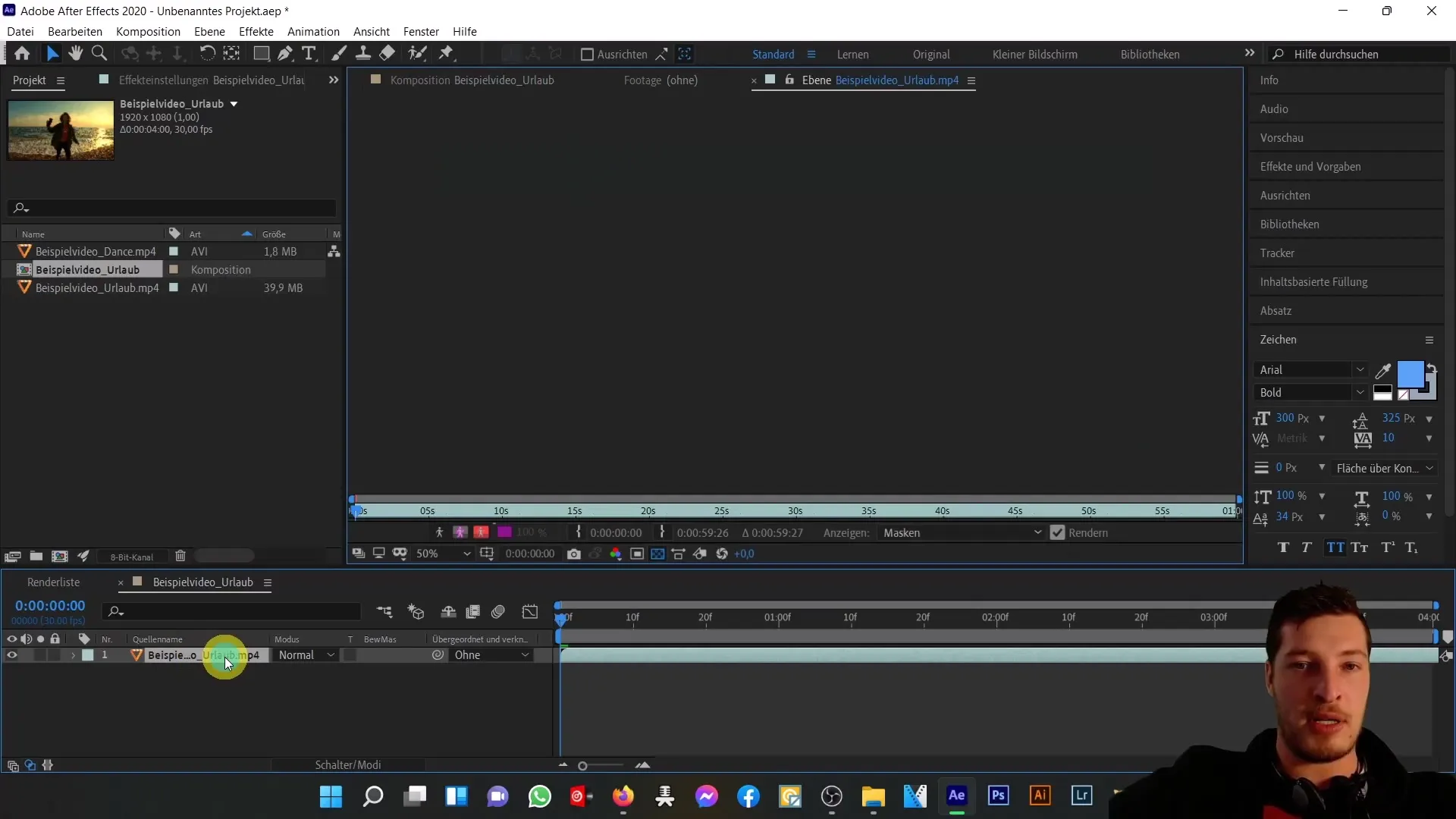Expand the Übergeordnet und verkn. dropdown

tap(524, 655)
